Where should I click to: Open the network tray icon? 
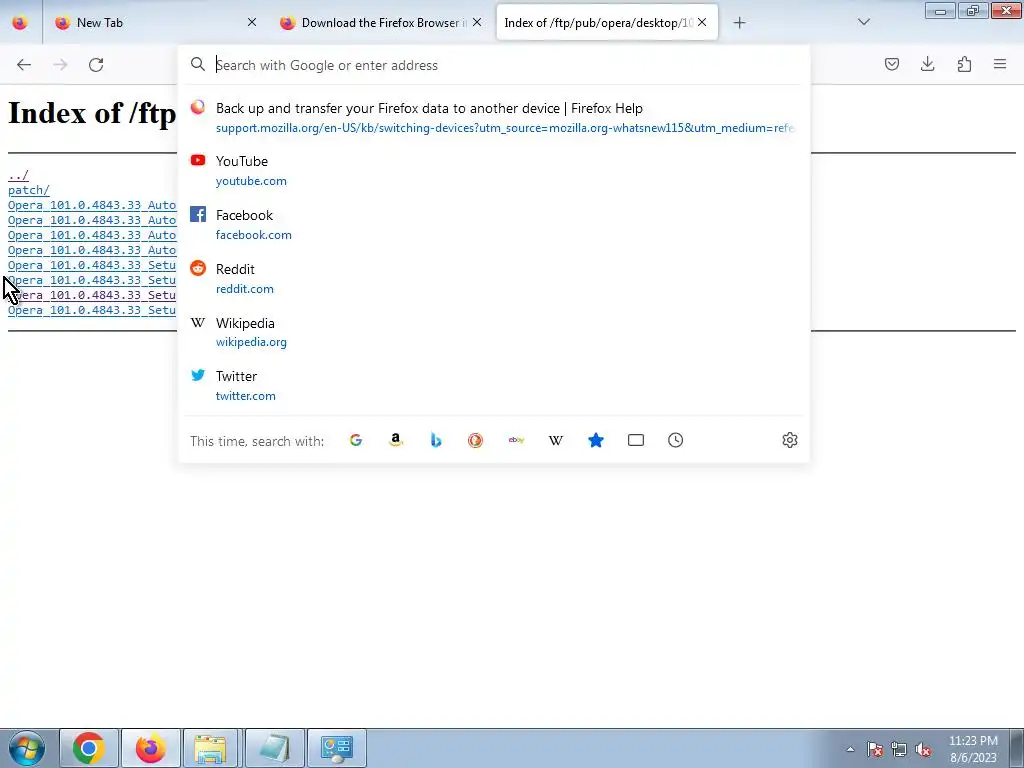[x=899, y=749]
